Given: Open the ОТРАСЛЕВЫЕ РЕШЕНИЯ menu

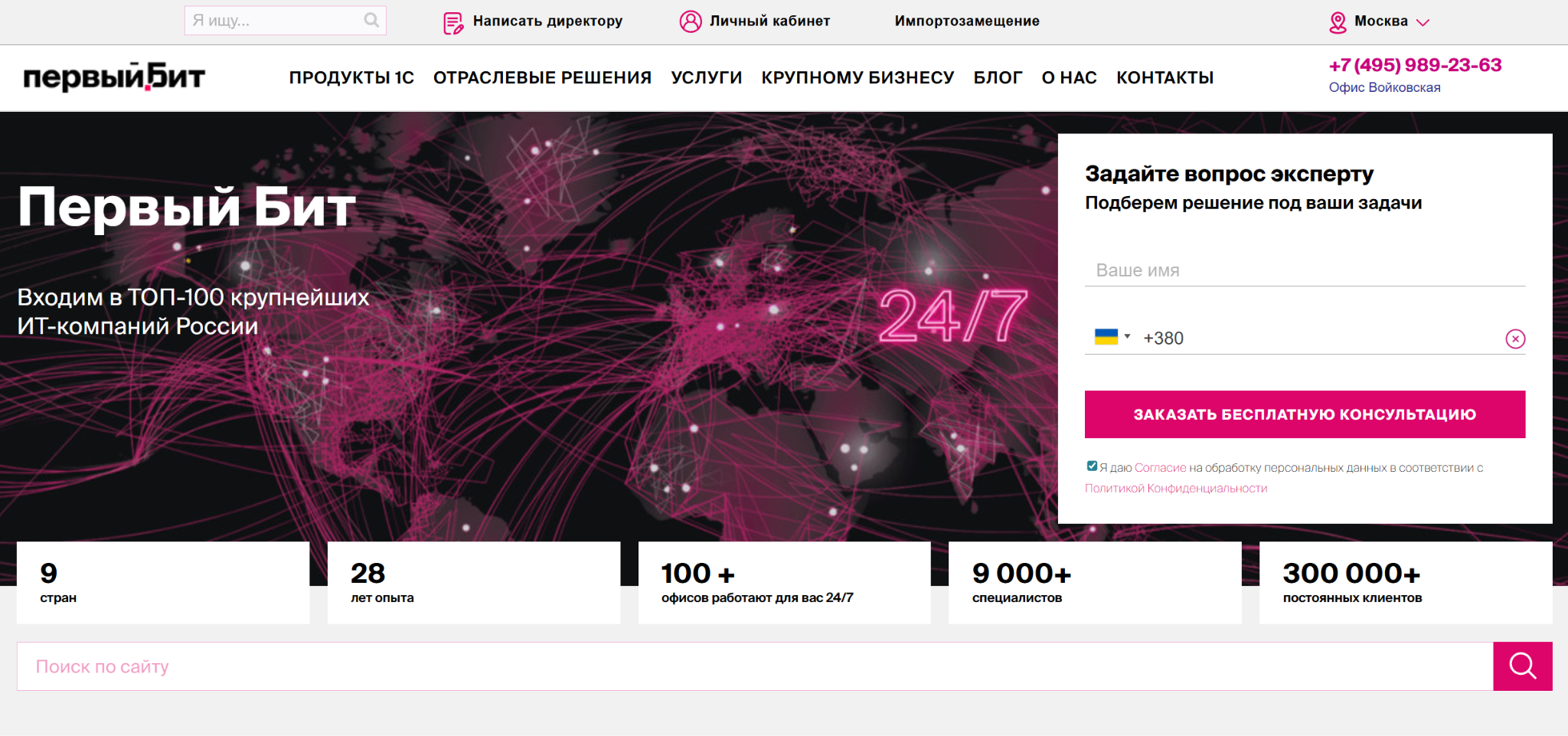Looking at the screenshot, I should pyautogui.click(x=542, y=77).
